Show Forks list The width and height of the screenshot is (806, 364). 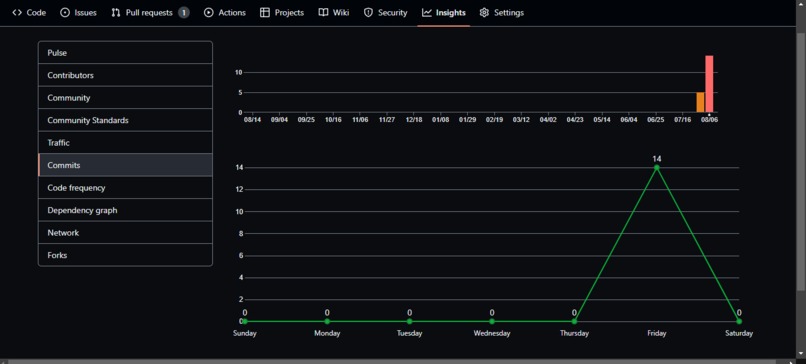[125, 255]
